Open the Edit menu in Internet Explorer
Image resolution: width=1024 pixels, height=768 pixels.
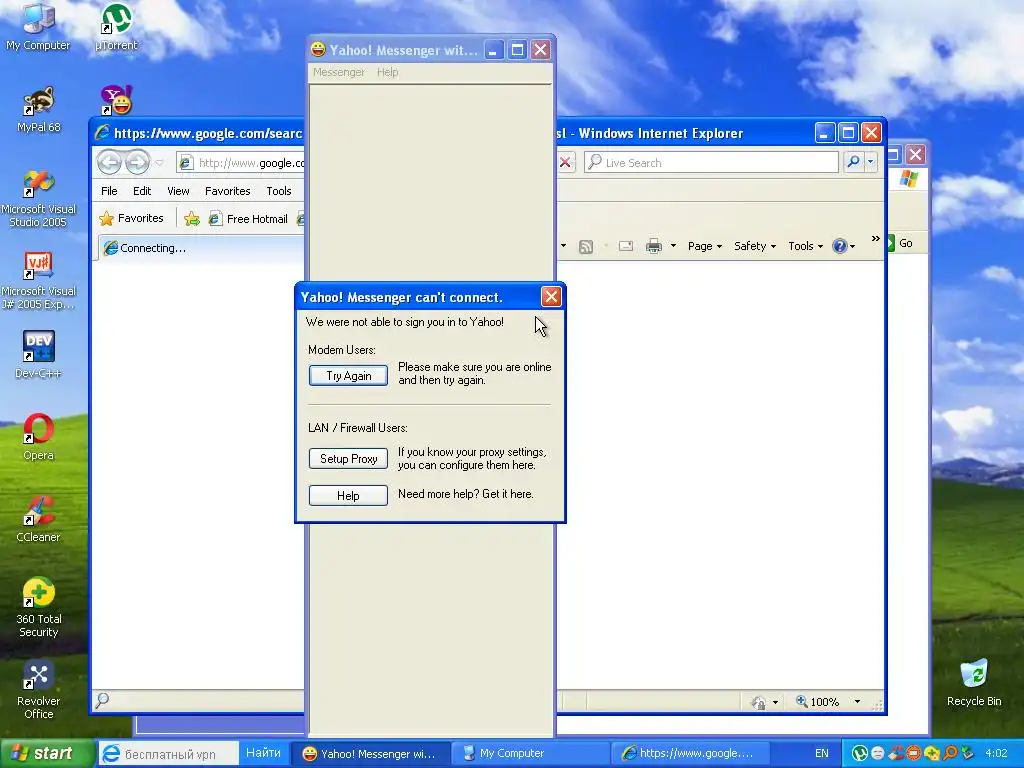pyautogui.click(x=142, y=191)
